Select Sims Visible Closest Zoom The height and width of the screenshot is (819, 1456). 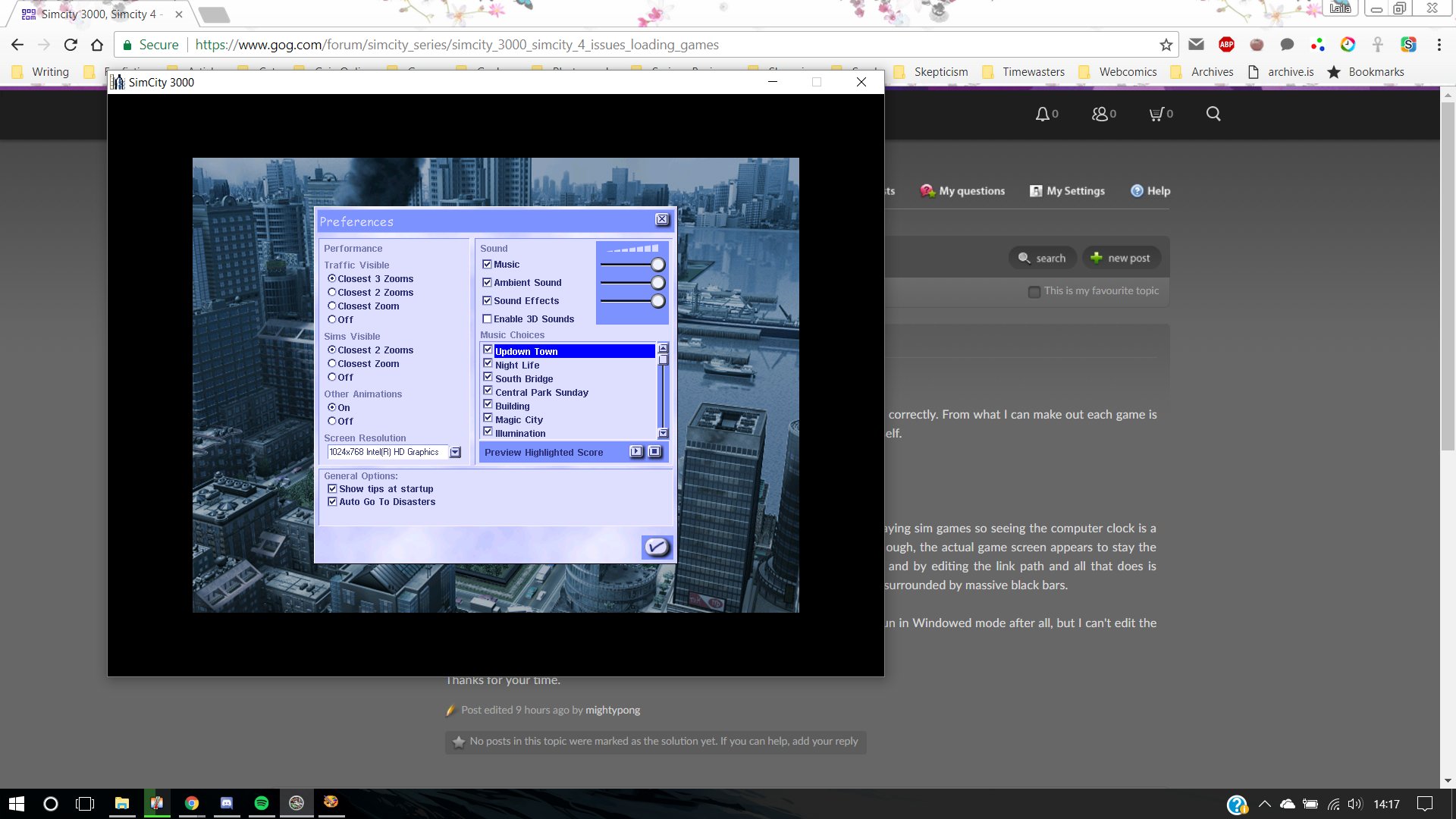pos(331,364)
